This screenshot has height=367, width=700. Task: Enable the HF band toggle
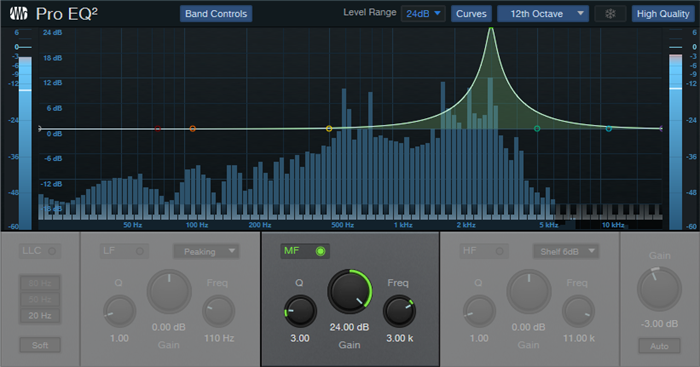click(x=500, y=251)
